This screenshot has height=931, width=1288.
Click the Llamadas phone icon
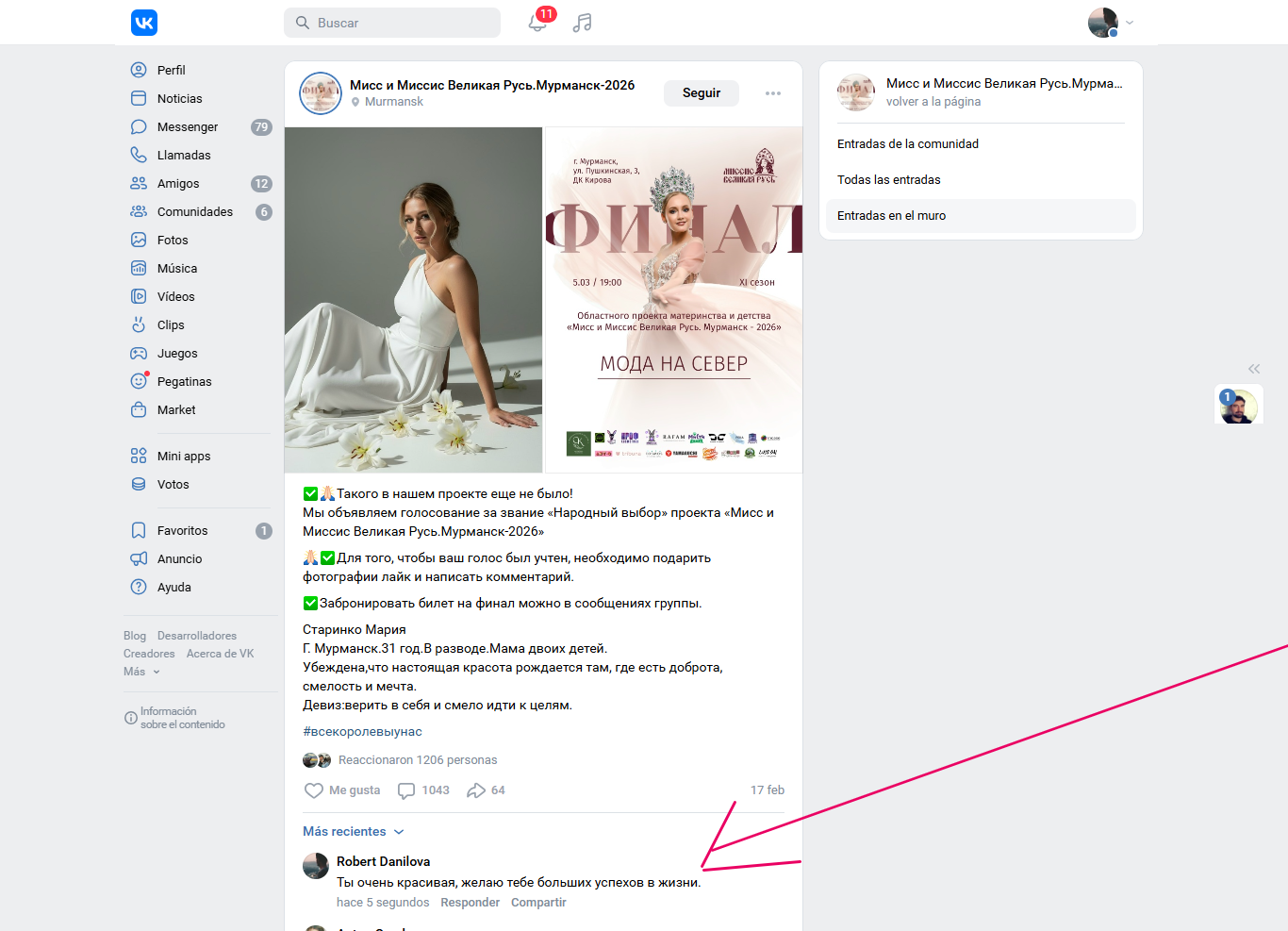point(139,155)
